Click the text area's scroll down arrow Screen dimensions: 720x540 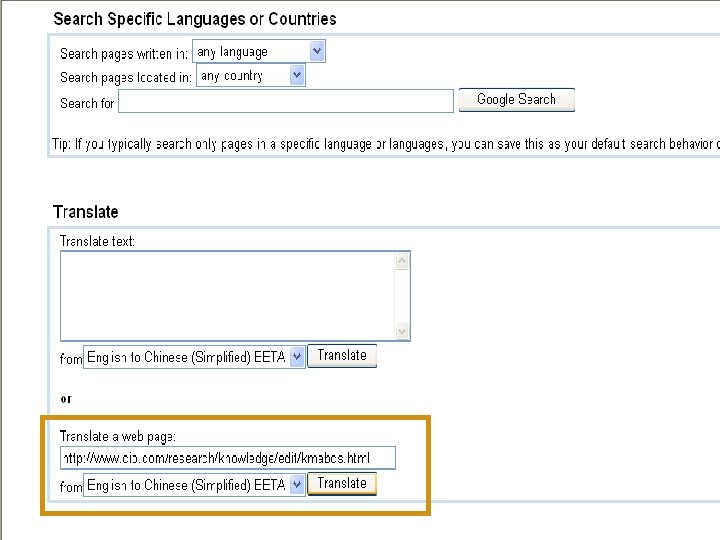click(x=402, y=331)
